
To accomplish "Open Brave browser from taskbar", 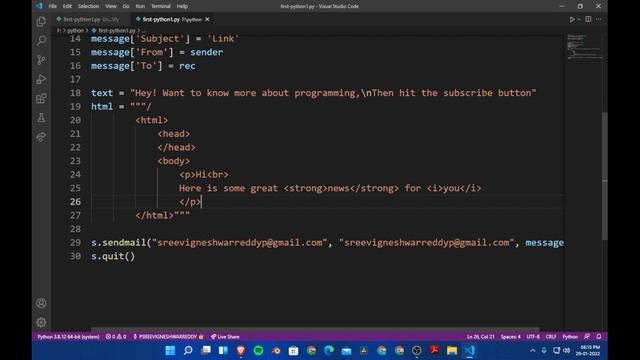I will point(241,351).
